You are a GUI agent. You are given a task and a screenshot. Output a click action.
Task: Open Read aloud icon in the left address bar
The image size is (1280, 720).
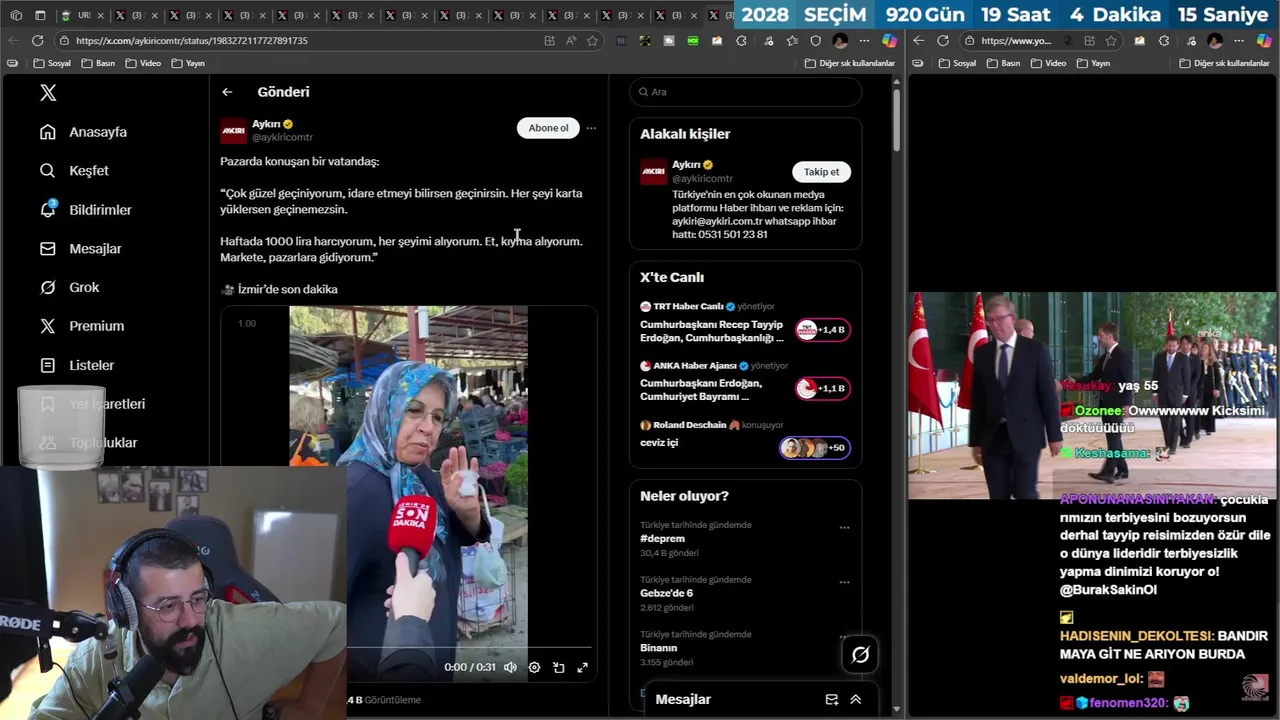(x=571, y=41)
